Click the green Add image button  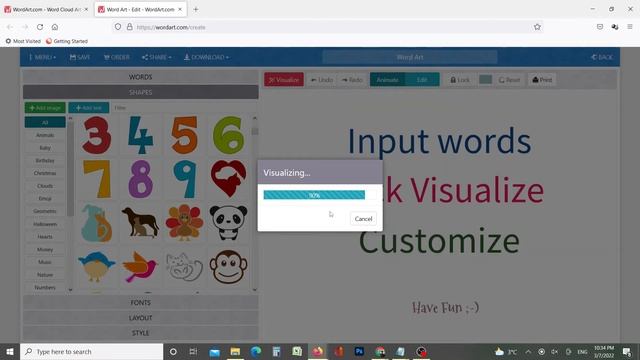(45, 108)
